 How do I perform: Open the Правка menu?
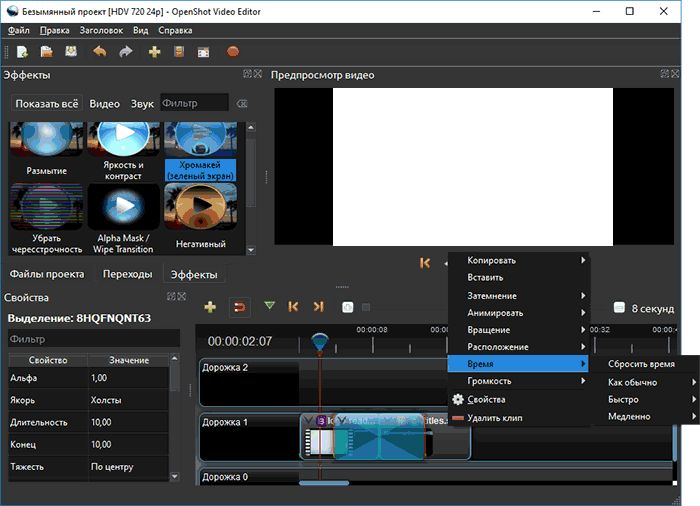click(x=54, y=30)
